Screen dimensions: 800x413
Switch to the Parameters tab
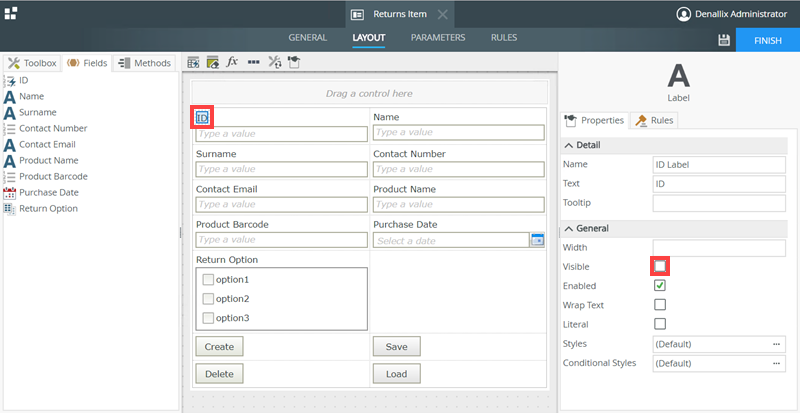pyautogui.click(x=438, y=37)
